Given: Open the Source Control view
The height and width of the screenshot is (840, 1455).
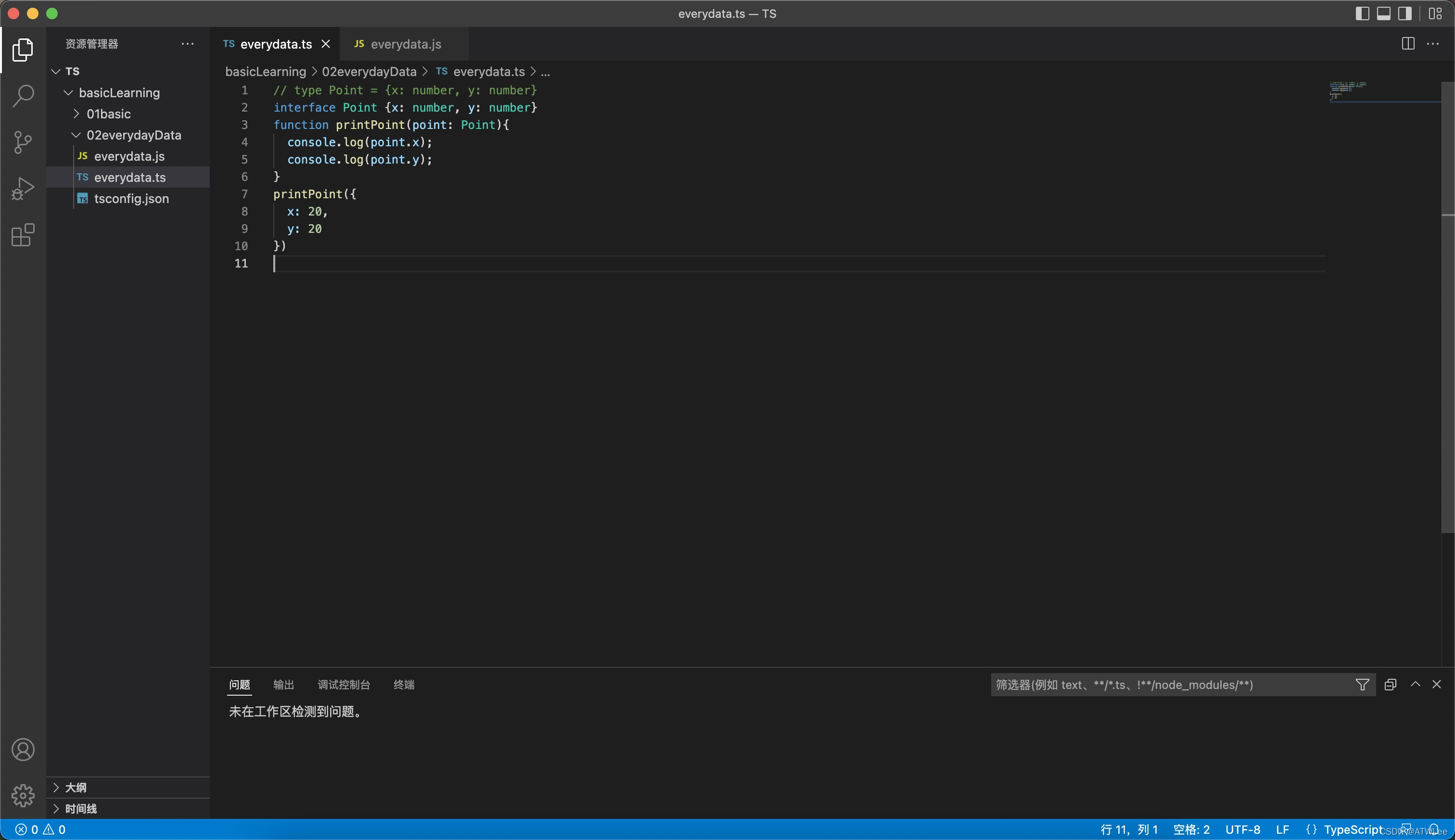Looking at the screenshot, I should coord(23,142).
